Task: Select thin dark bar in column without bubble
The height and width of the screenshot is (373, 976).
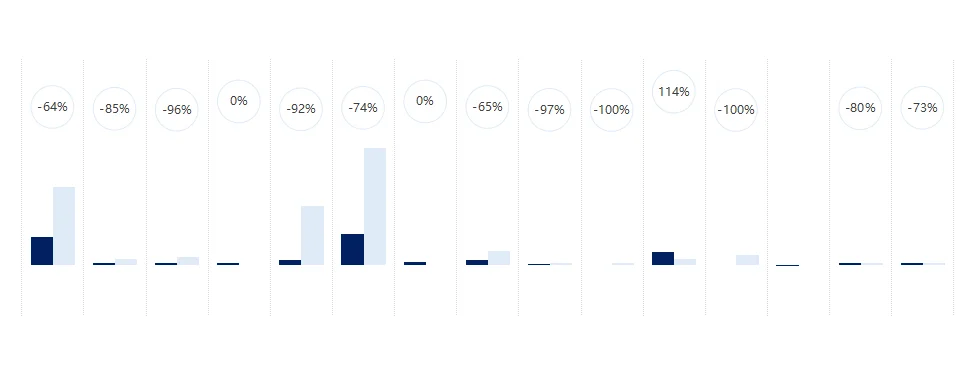Action: point(787,265)
